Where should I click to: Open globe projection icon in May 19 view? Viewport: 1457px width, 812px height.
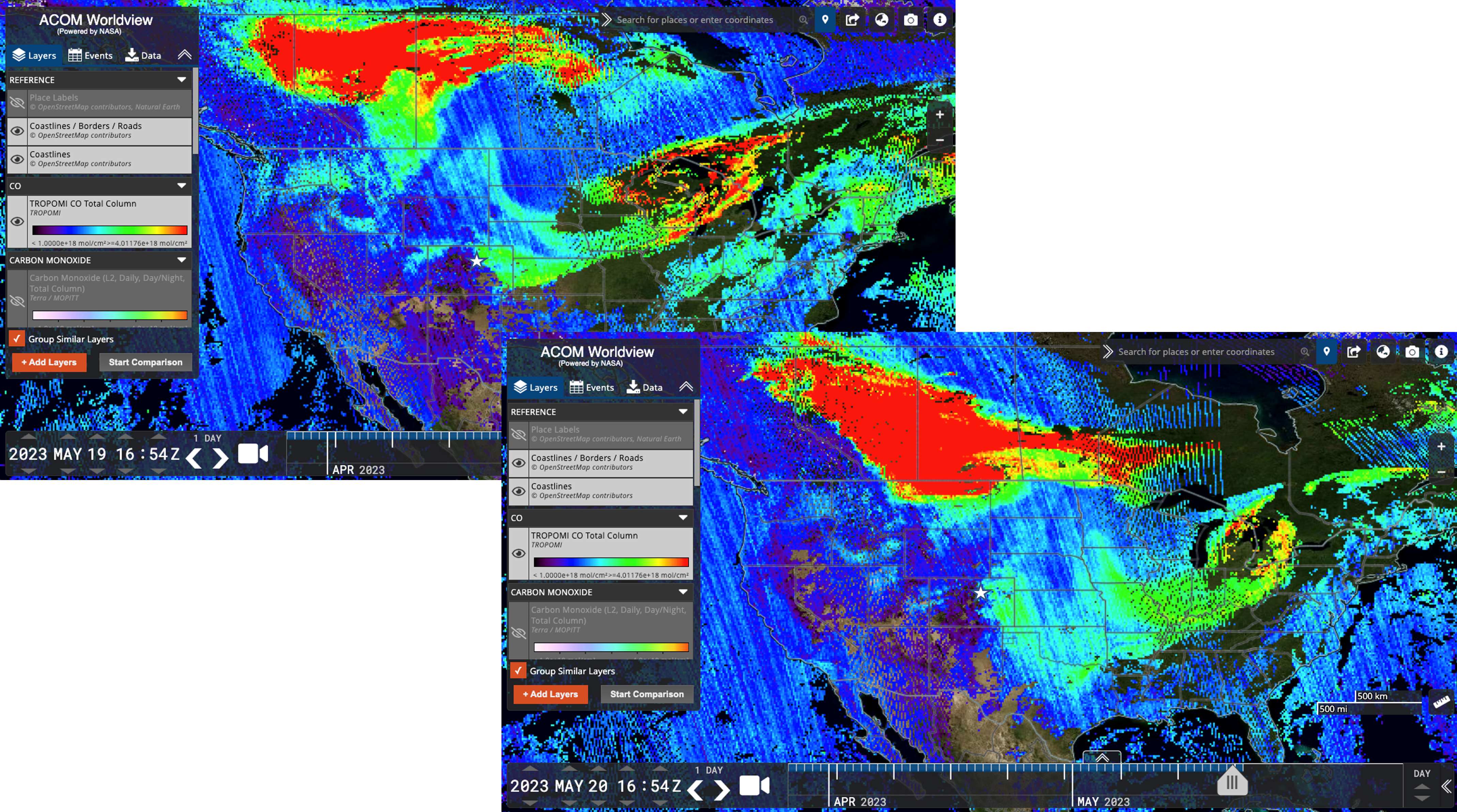881,20
